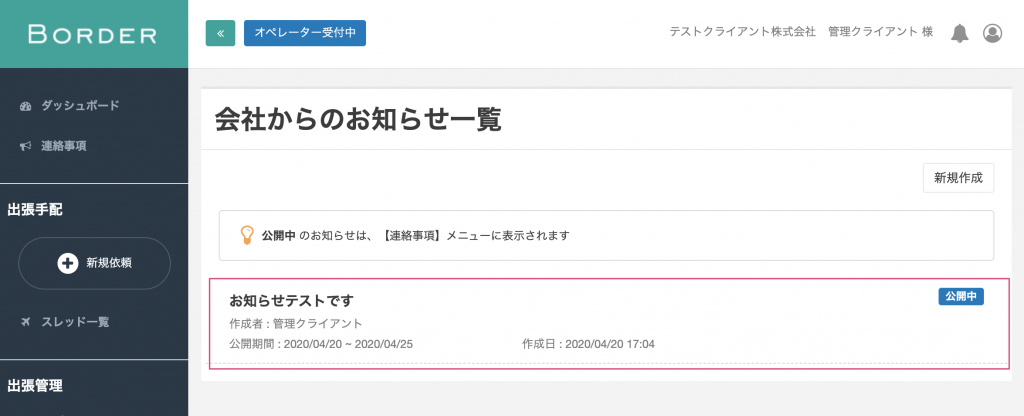Open スレッド一覧 in the sidebar

click(75, 322)
